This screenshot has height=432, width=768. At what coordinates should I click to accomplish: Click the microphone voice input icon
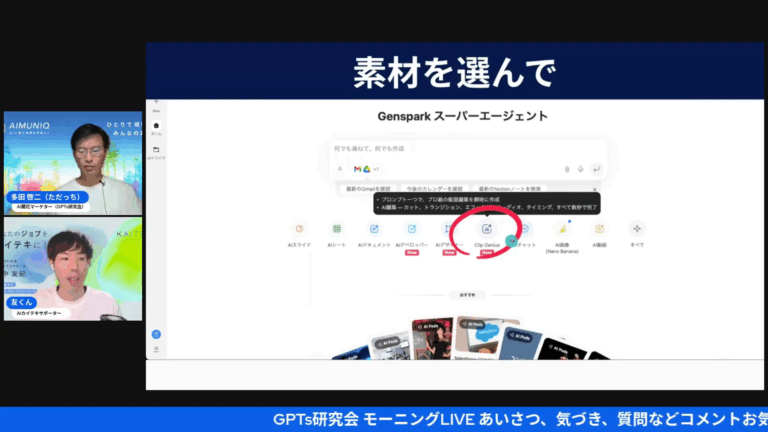(x=580, y=169)
